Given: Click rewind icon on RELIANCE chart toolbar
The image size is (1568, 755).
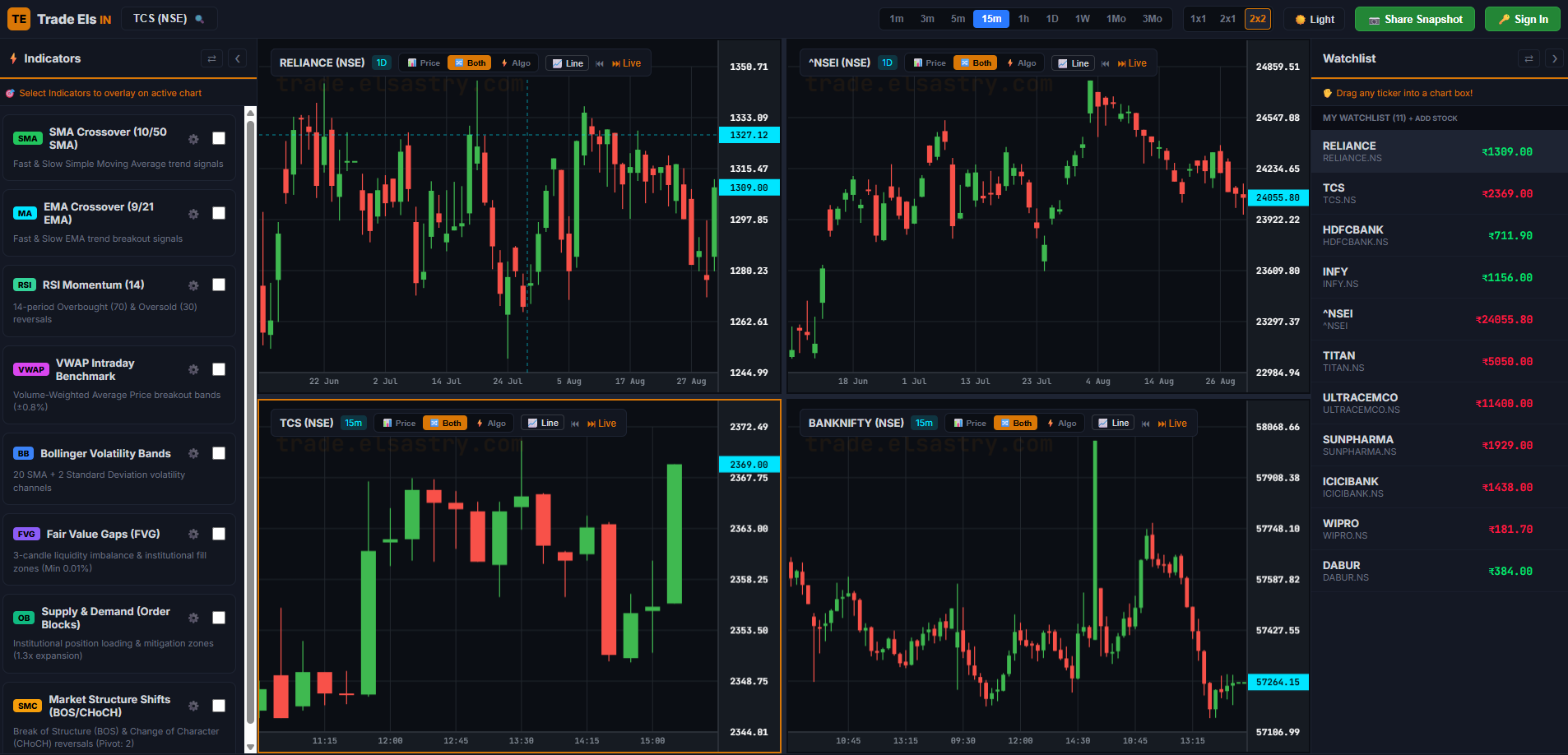Looking at the screenshot, I should point(600,63).
